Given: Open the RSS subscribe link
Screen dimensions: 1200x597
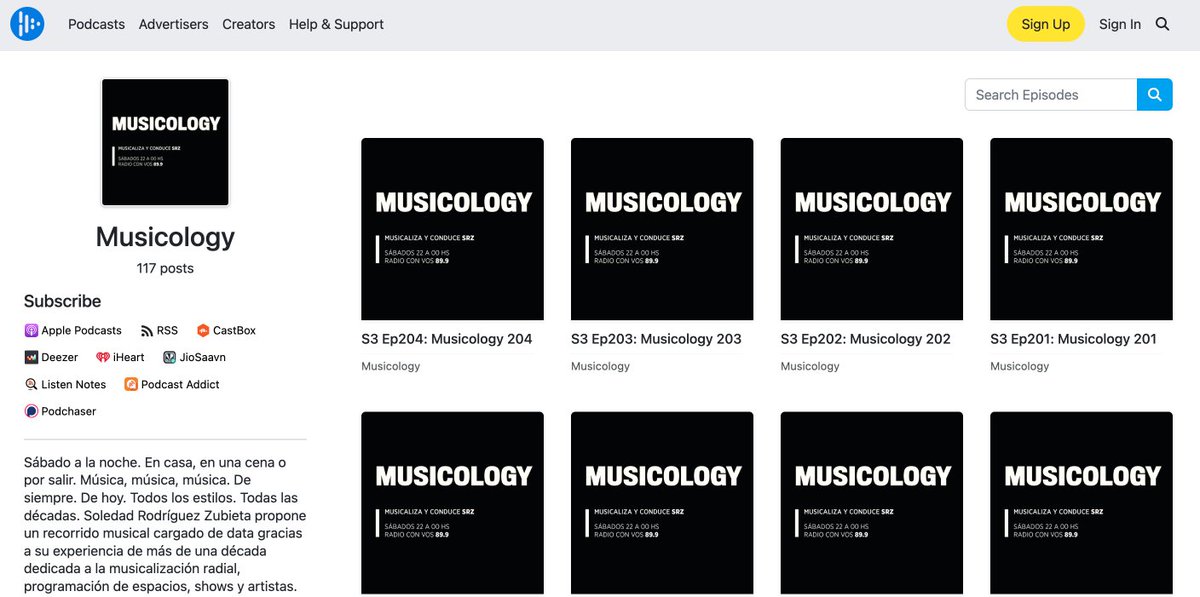Looking at the screenshot, I should pyautogui.click(x=159, y=330).
